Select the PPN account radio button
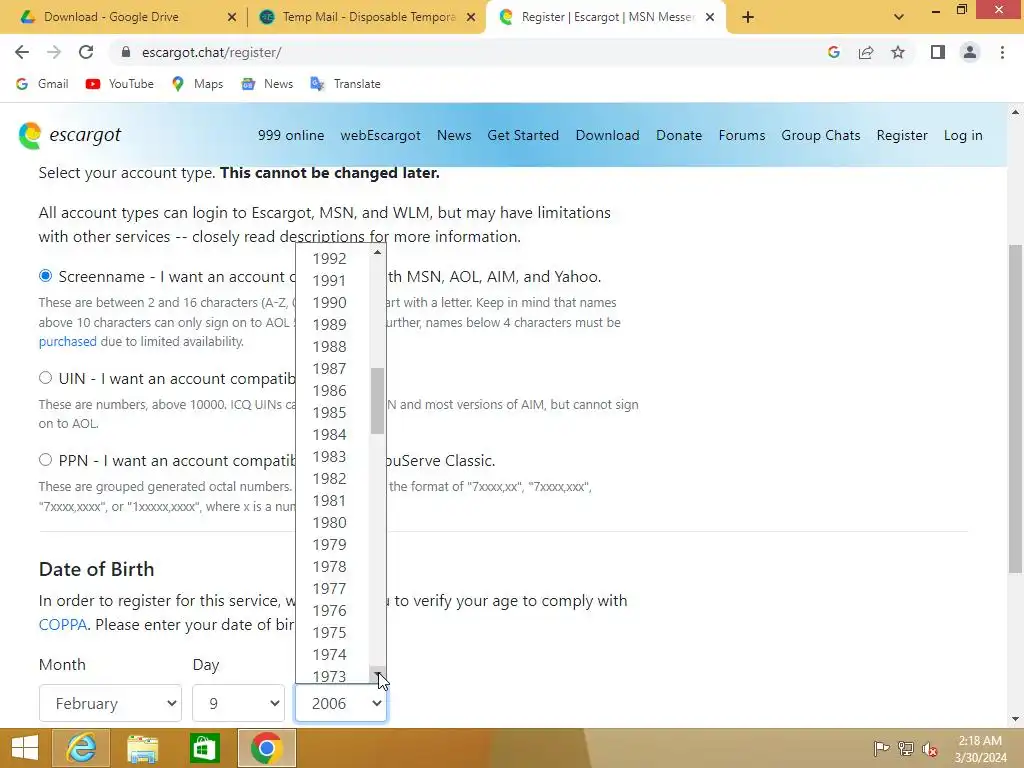This screenshot has width=1024, height=768. [45, 460]
